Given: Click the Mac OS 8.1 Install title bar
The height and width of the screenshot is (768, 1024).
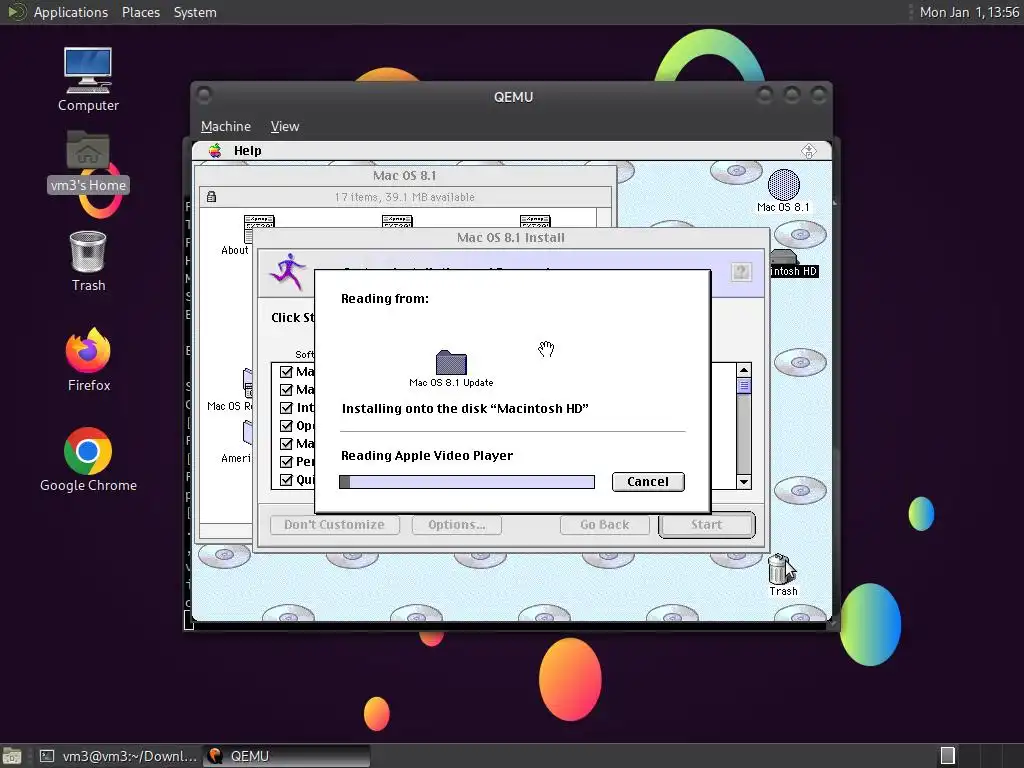Looking at the screenshot, I should (511, 238).
